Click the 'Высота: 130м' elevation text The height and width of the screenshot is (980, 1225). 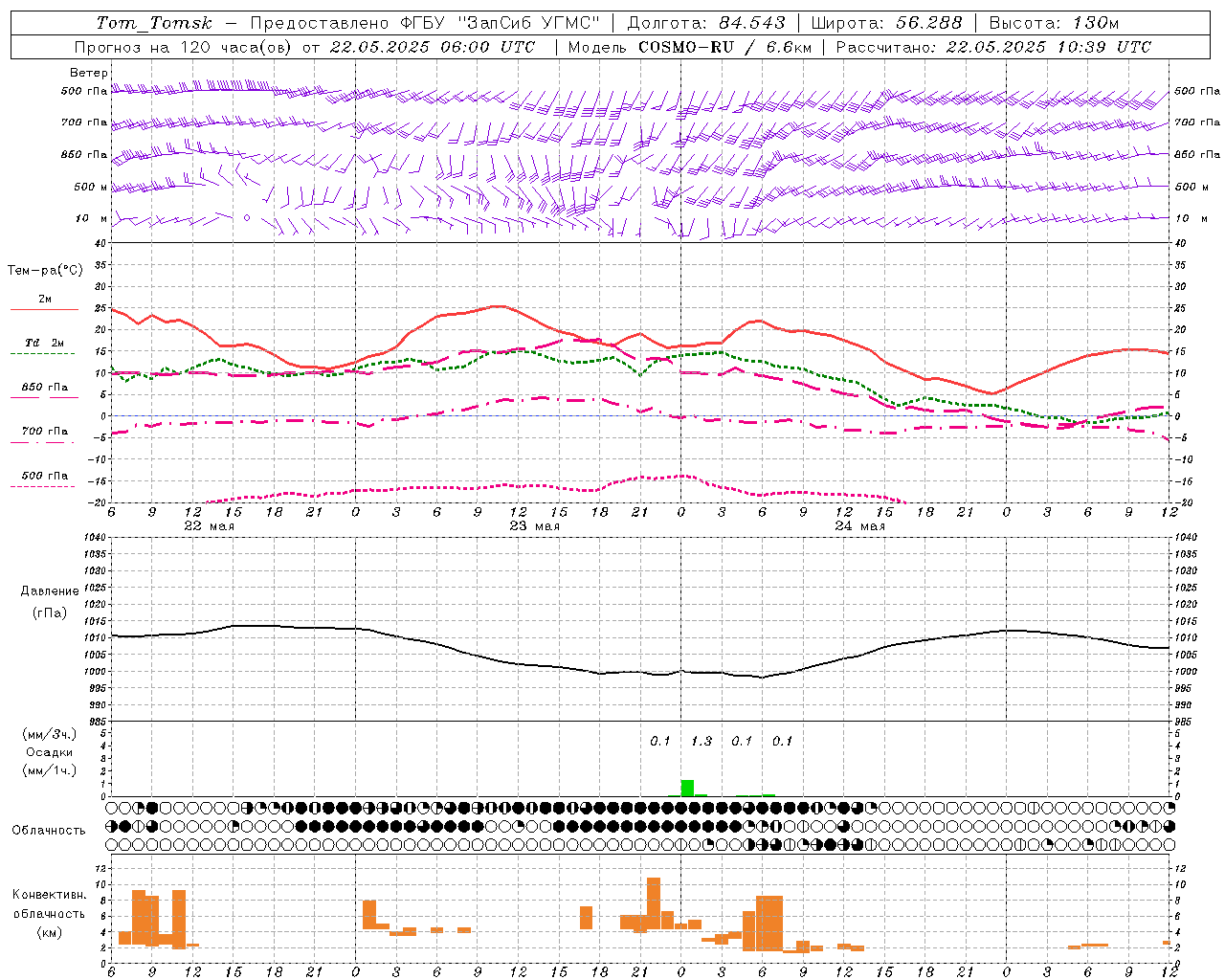tap(1054, 23)
